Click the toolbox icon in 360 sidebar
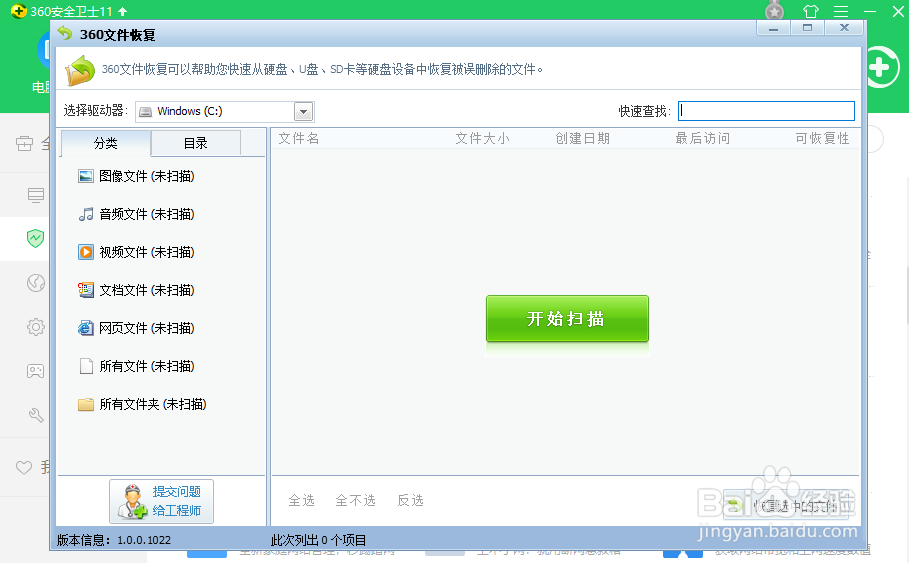This screenshot has height=563, width=909. 24,143
